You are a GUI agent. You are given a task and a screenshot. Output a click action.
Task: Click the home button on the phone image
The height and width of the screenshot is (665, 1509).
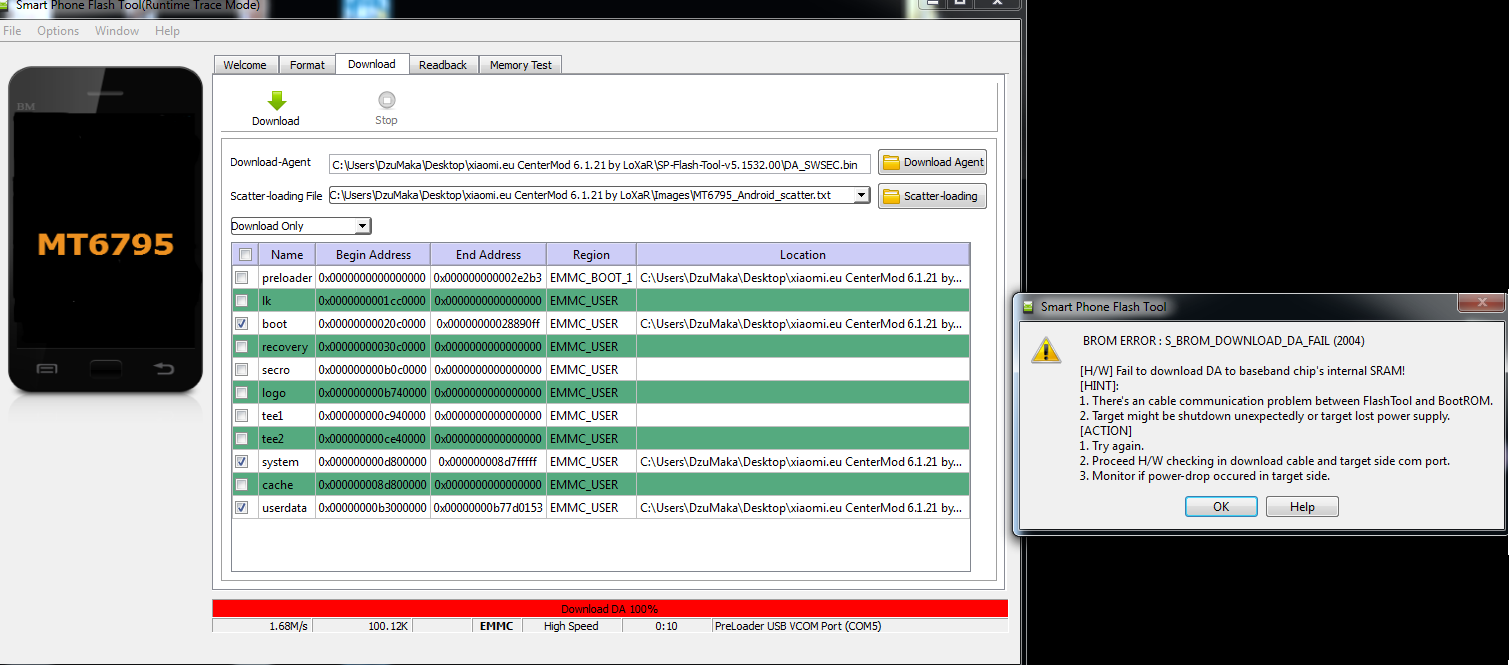(x=105, y=368)
